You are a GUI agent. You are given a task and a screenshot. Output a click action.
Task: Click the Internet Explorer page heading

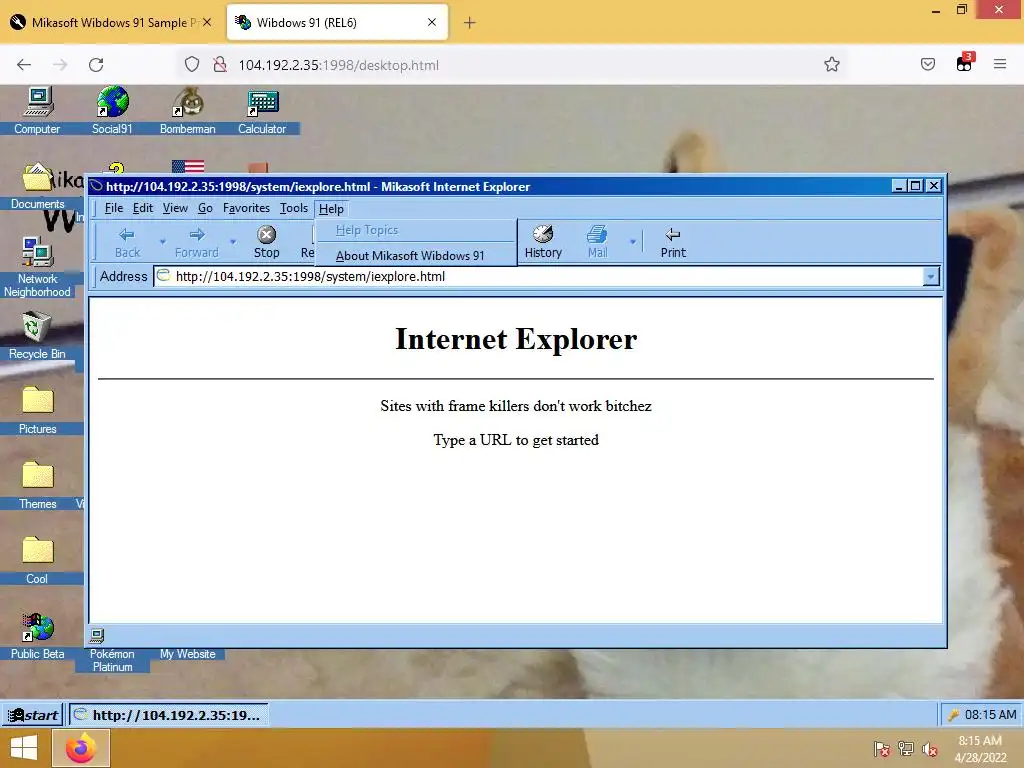pyautogui.click(x=516, y=339)
